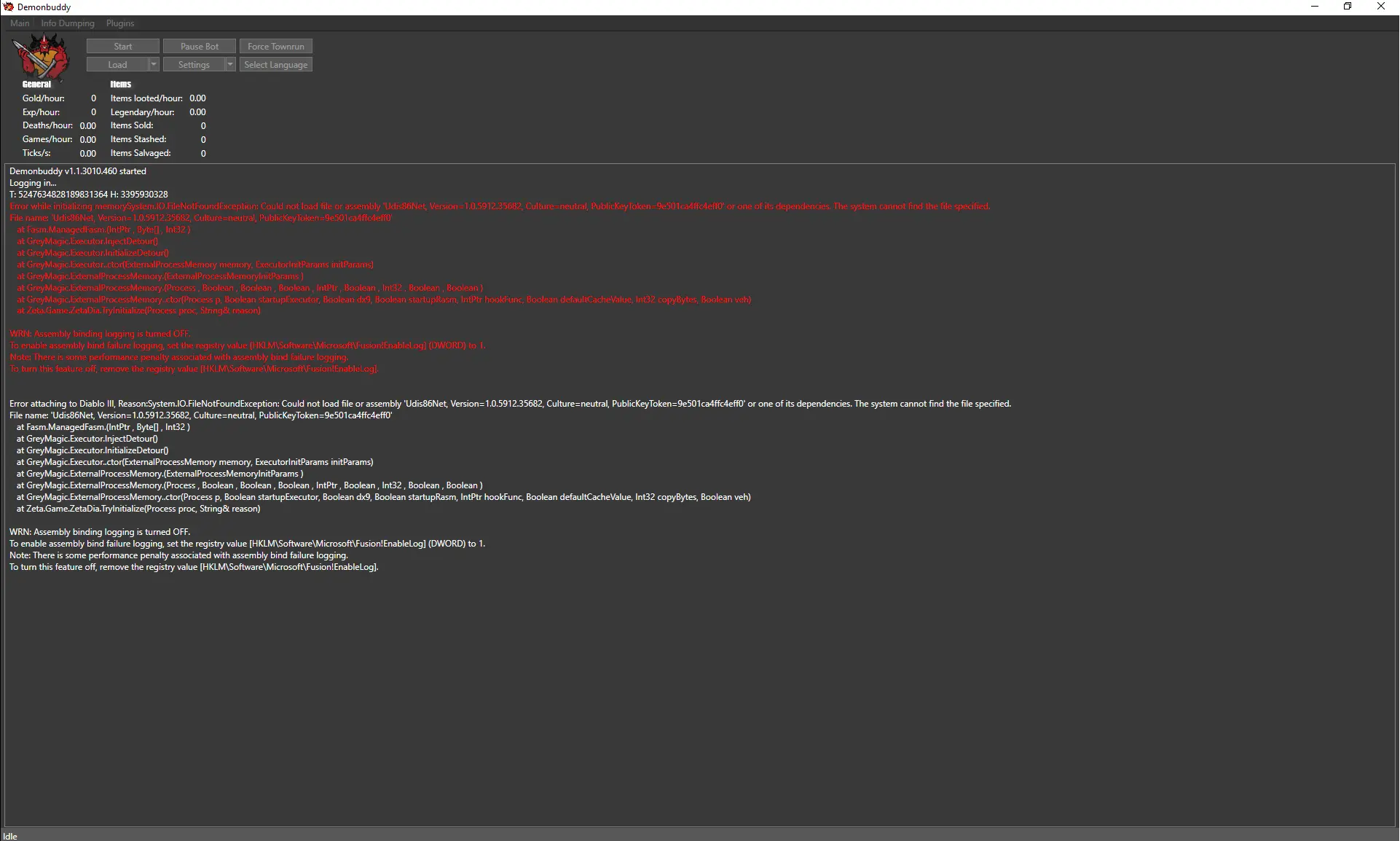Expand the Settings dropdown arrow
The width and height of the screenshot is (1400, 841).
point(230,65)
